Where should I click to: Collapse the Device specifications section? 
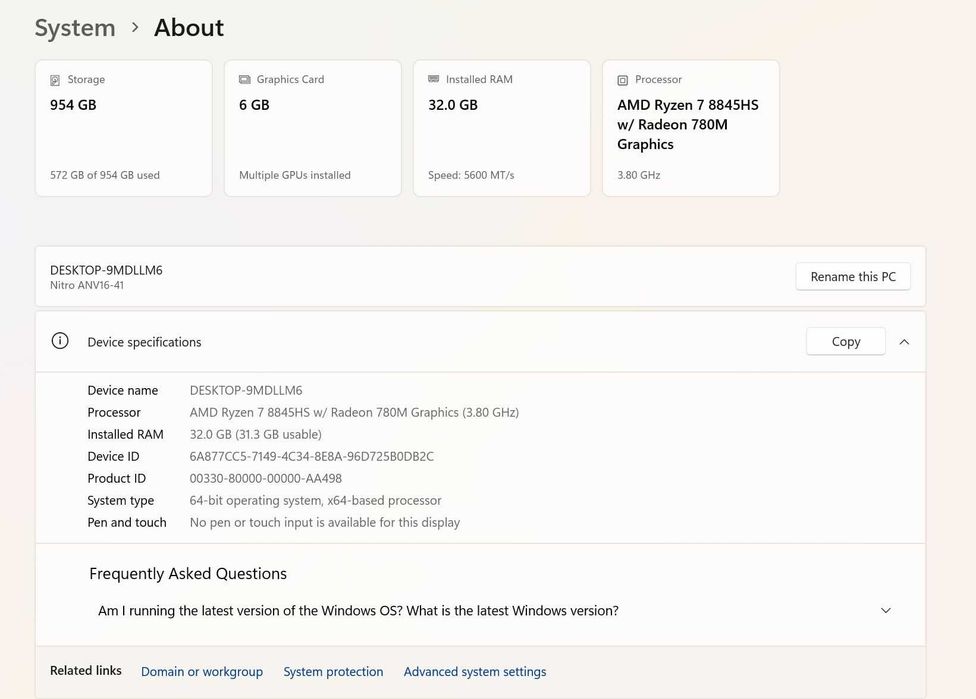(x=904, y=342)
